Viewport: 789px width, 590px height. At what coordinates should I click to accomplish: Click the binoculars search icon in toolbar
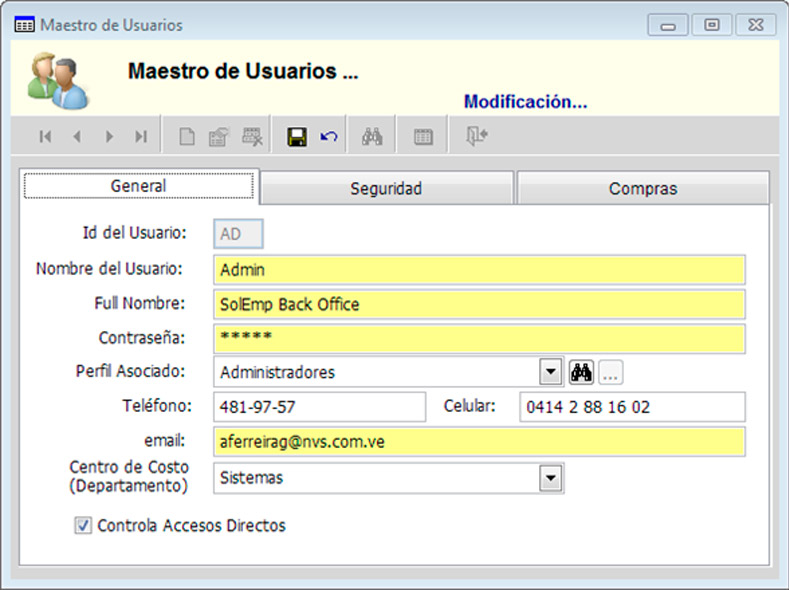tap(372, 137)
